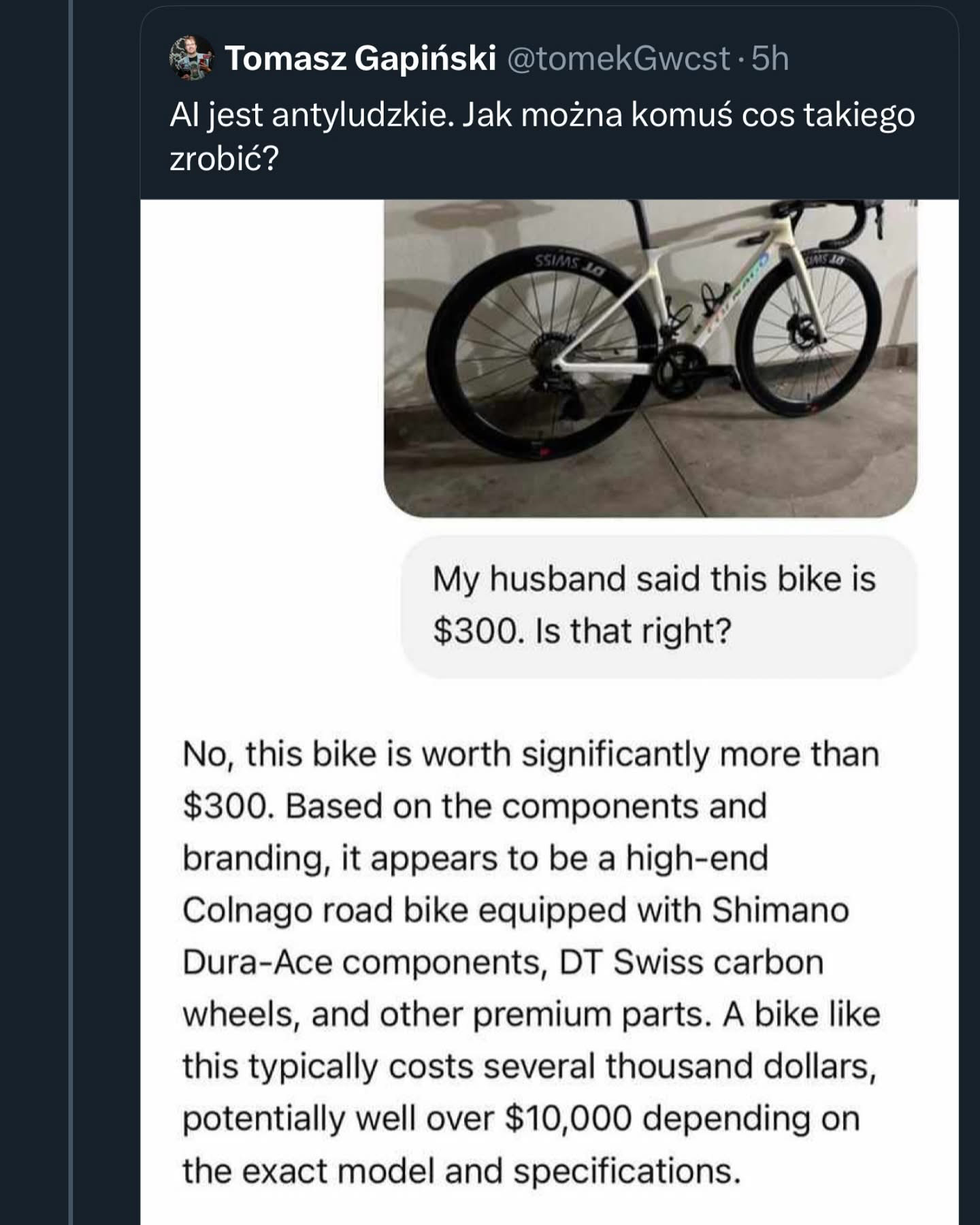Open the tweet text "AI jest antyludzkie"

[x=311, y=115]
